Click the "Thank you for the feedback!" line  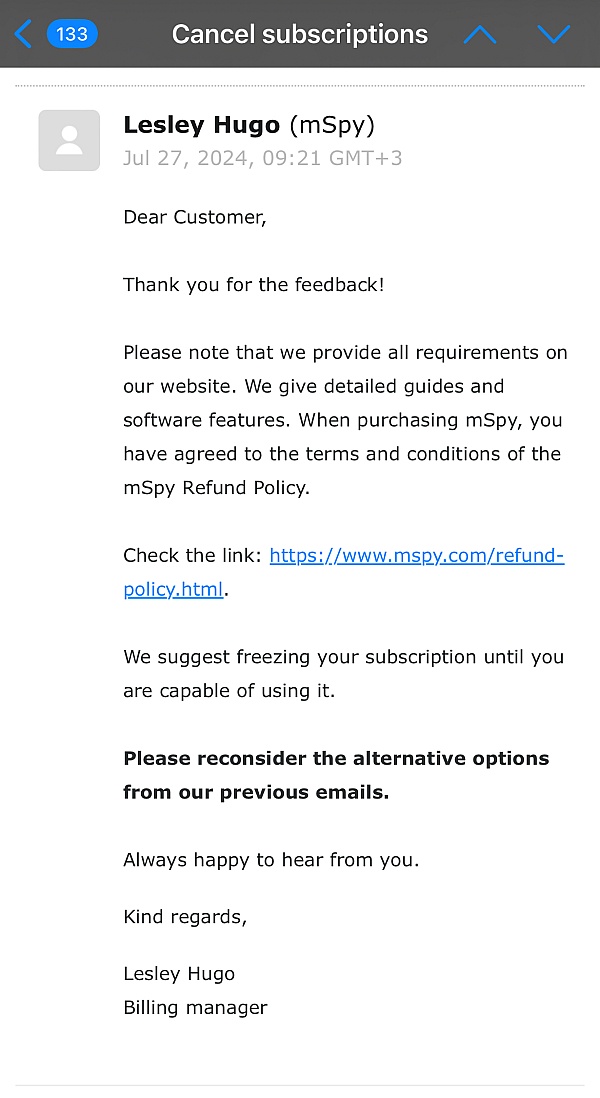tap(254, 285)
